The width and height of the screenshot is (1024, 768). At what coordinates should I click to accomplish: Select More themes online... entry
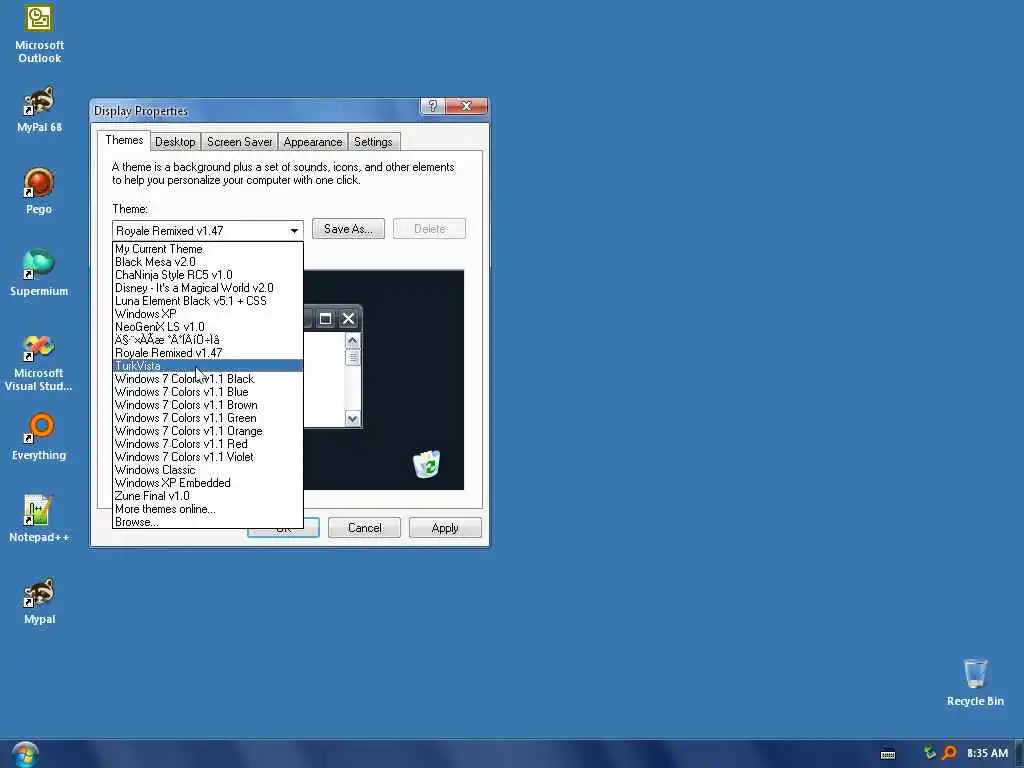pos(208,509)
